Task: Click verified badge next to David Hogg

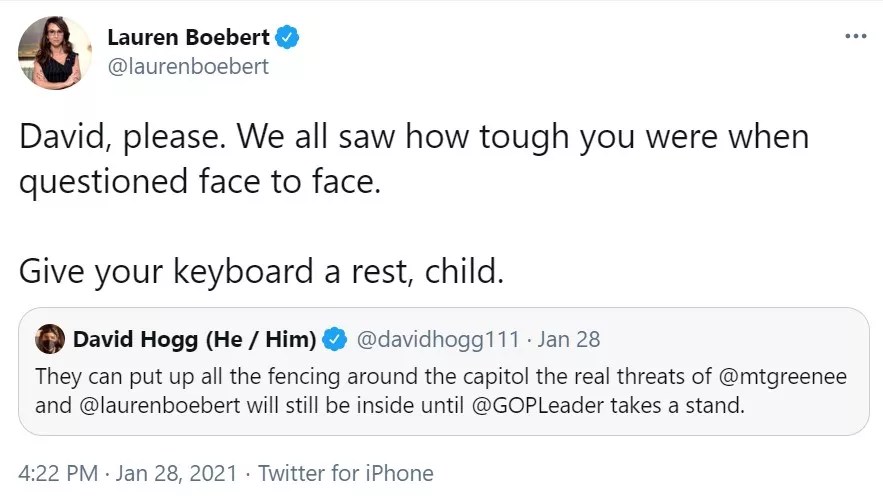Action: tap(334, 339)
